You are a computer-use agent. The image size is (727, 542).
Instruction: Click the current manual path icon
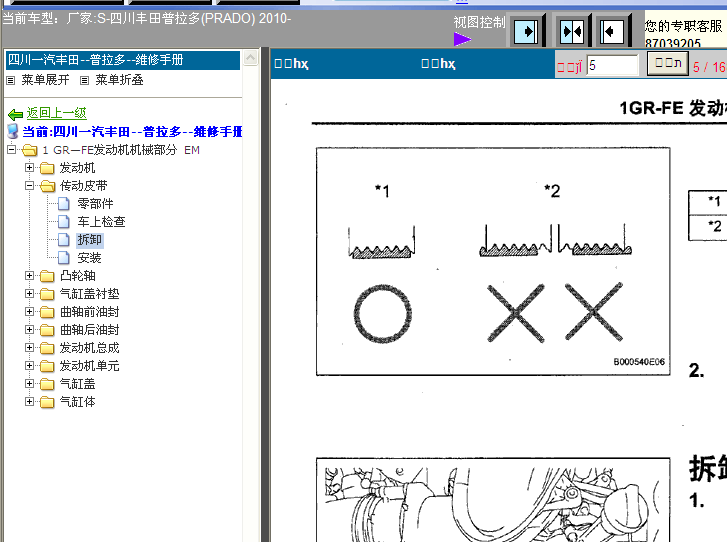point(13,131)
